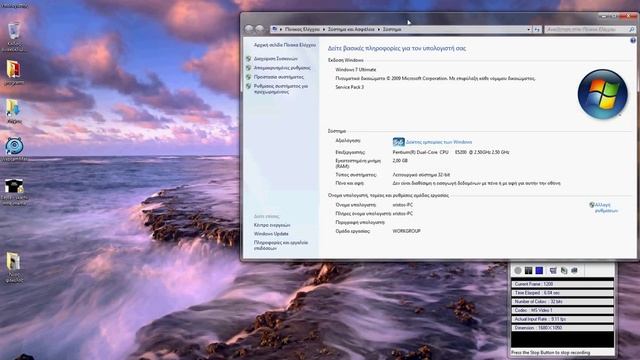640x360 pixels.
Task: Open Αρχική σελίδα Πίνακα Ελέγχου link
Action: (x=285, y=45)
